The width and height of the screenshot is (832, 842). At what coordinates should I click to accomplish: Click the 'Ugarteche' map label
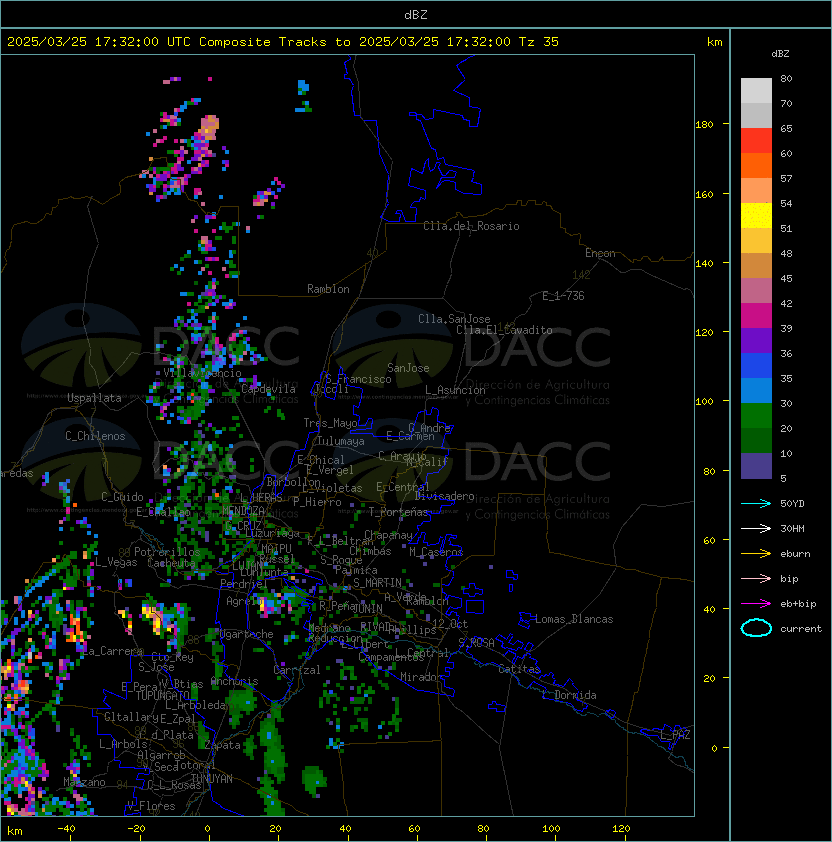(x=247, y=634)
